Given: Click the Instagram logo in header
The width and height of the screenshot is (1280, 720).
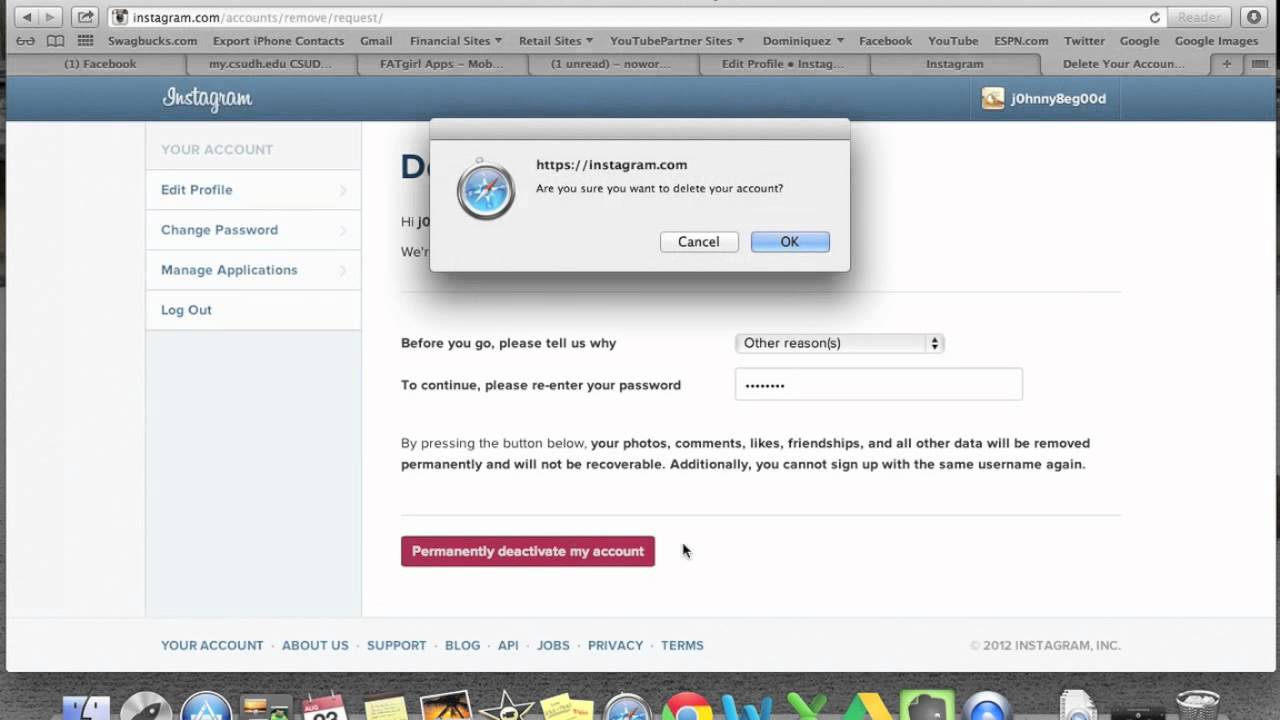Looking at the screenshot, I should [207, 98].
